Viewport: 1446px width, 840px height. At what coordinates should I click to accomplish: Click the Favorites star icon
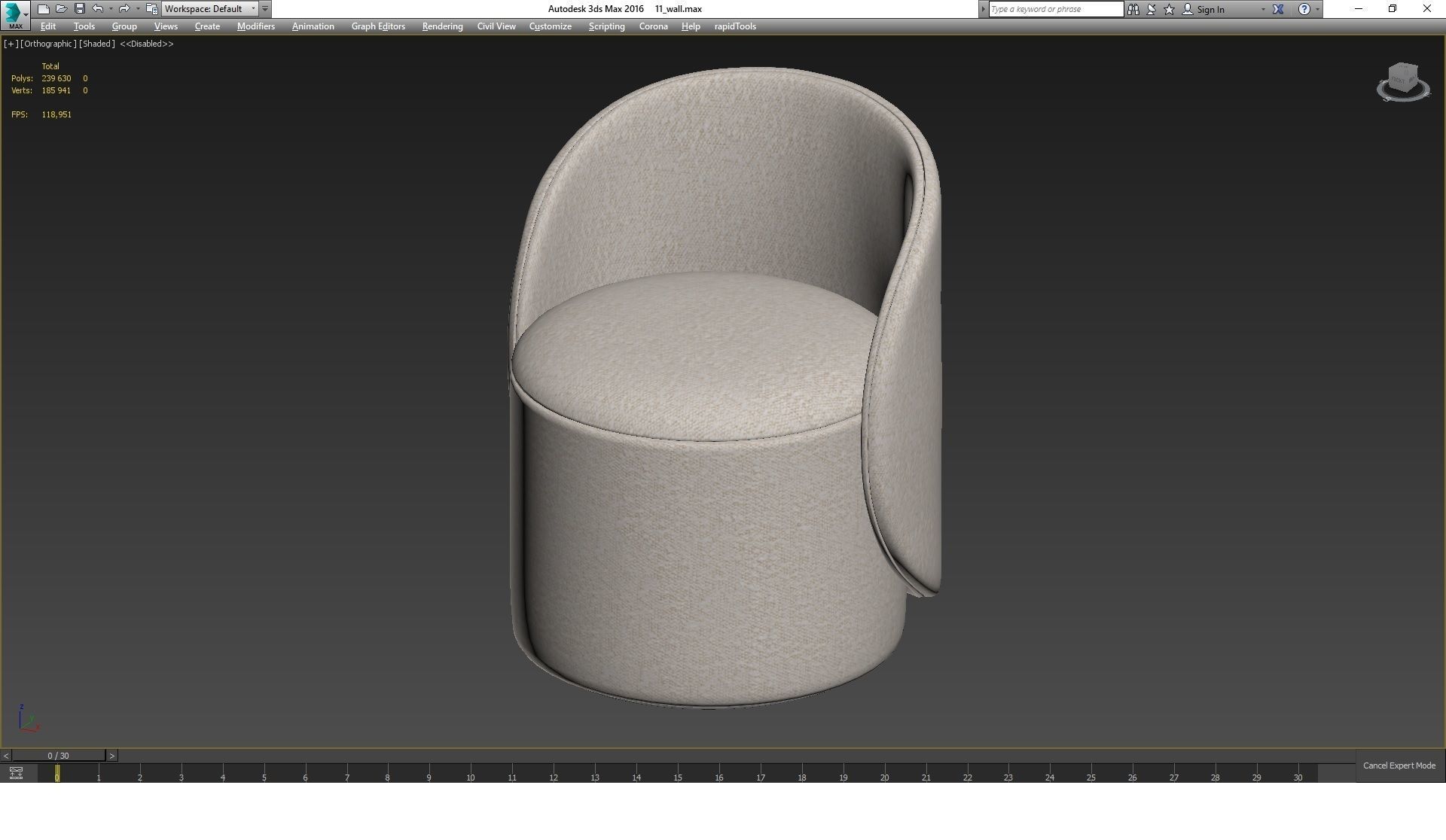pos(1170,9)
